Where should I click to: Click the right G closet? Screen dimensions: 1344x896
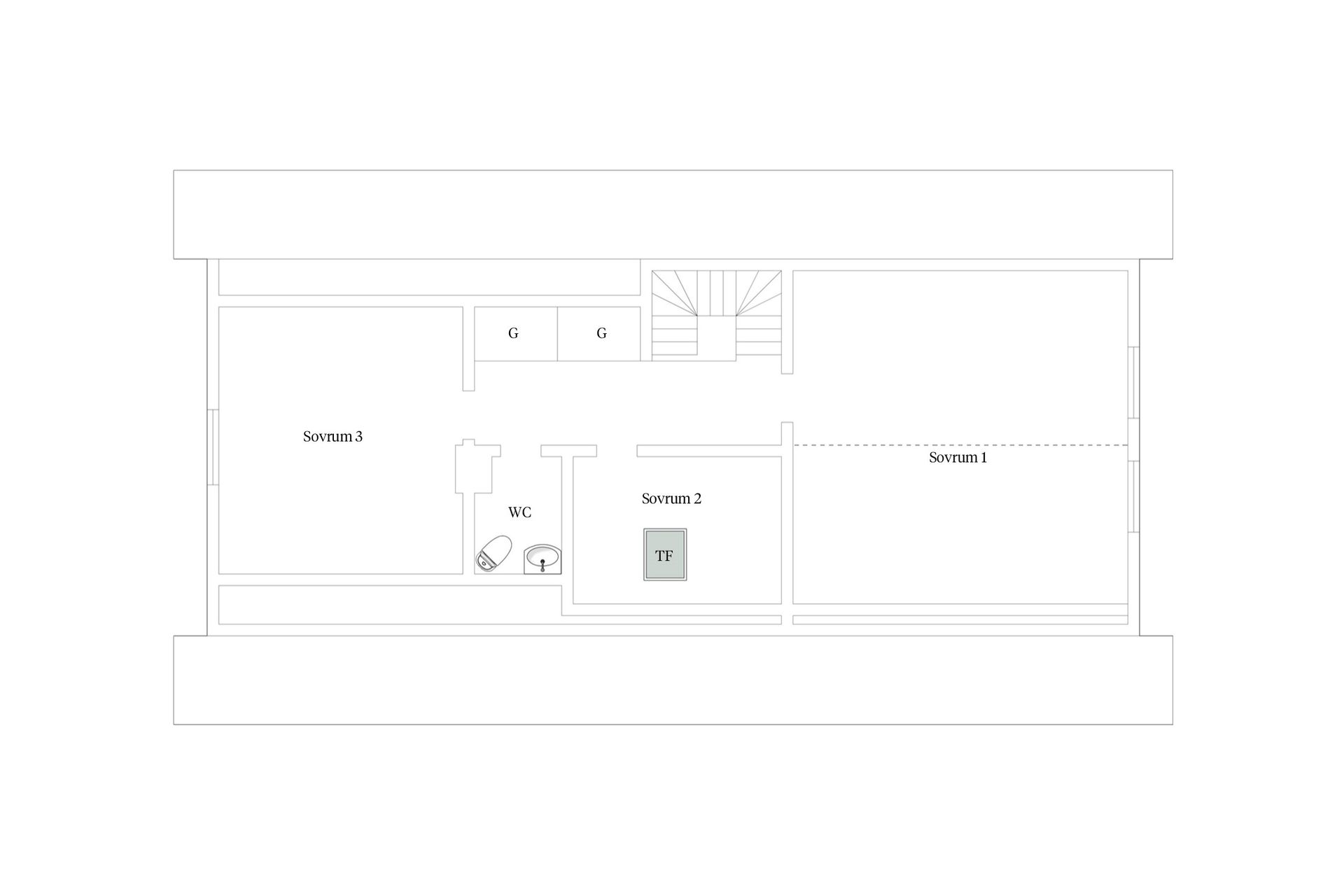[599, 334]
